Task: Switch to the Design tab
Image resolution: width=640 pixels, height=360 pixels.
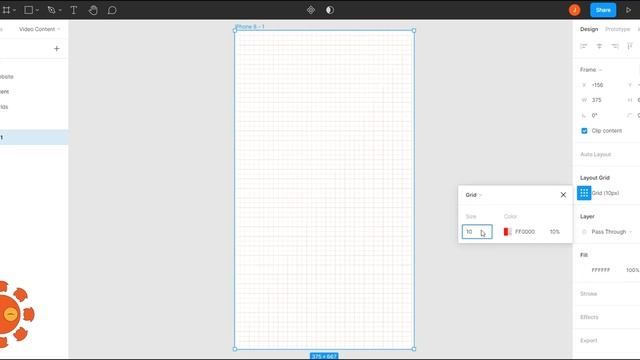Action: click(589, 29)
